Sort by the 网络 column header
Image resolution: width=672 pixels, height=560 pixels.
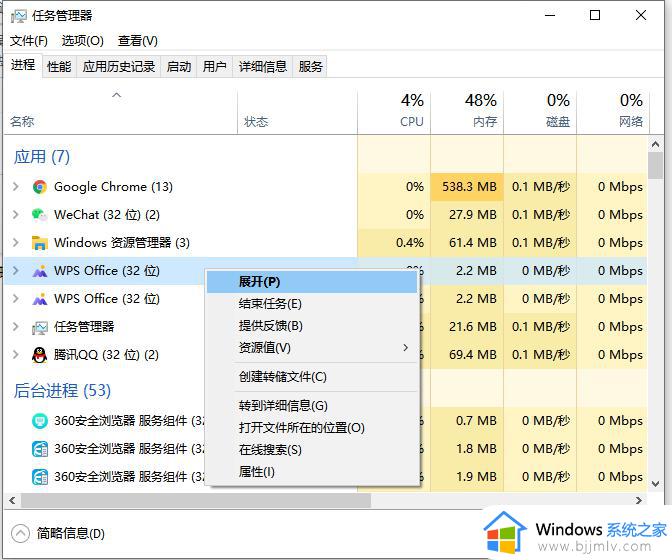pyautogui.click(x=613, y=112)
